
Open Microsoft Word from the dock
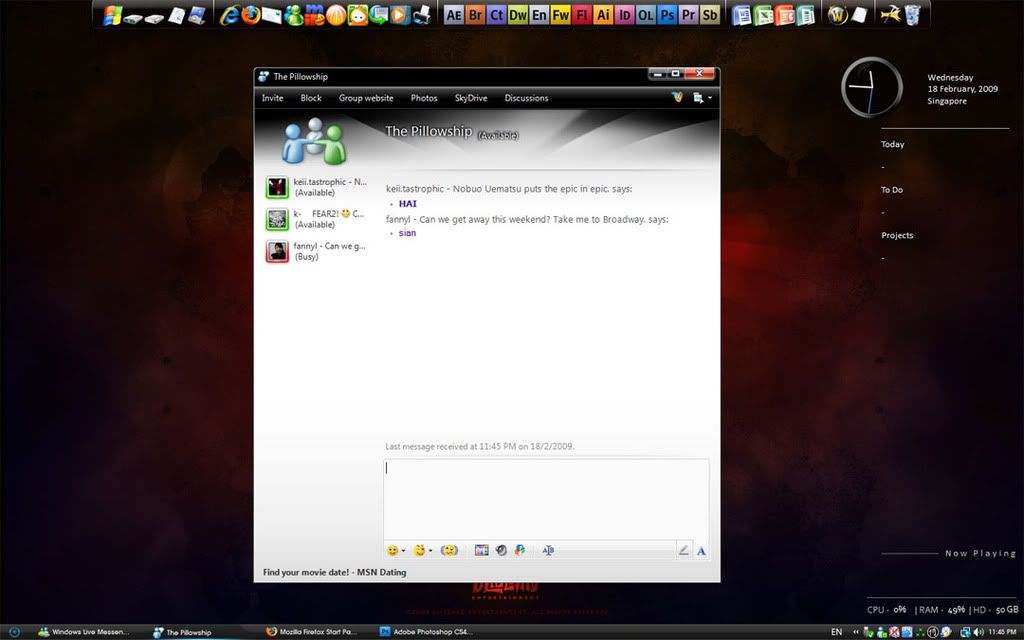741,15
